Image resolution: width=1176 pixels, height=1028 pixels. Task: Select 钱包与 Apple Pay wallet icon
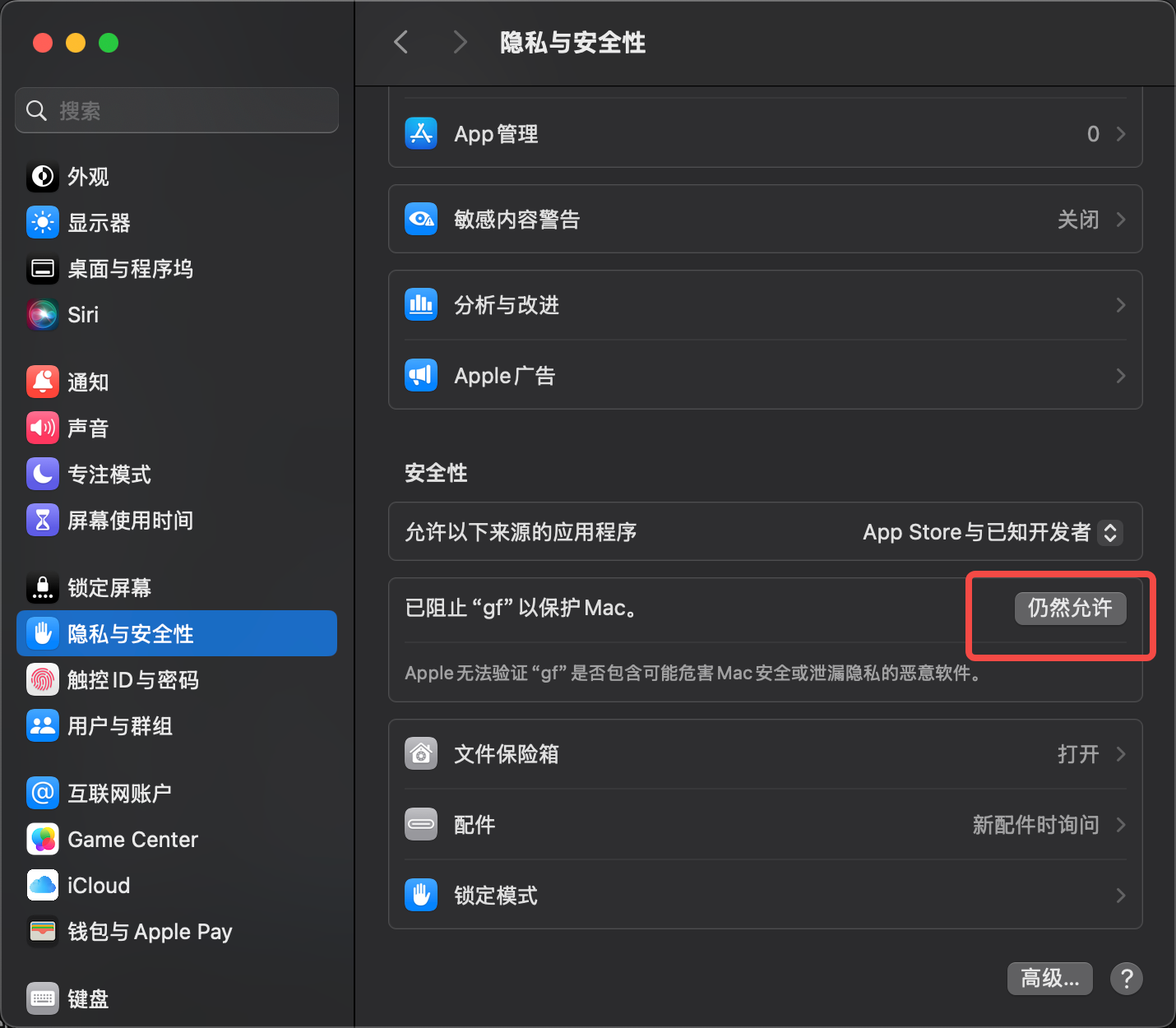[43, 932]
